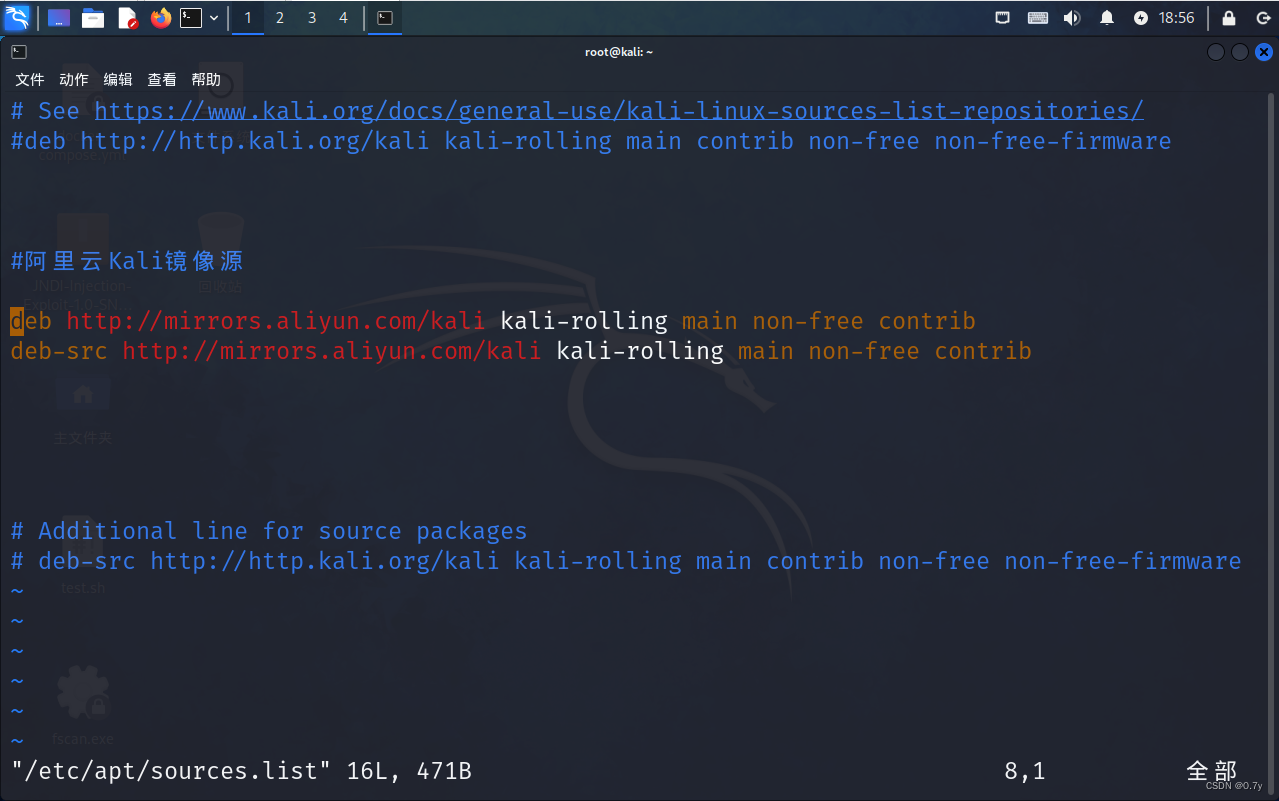Launch Firefox from the top panel
The height and width of the screenshot is (801, 1279).
[x=160, y=17]
